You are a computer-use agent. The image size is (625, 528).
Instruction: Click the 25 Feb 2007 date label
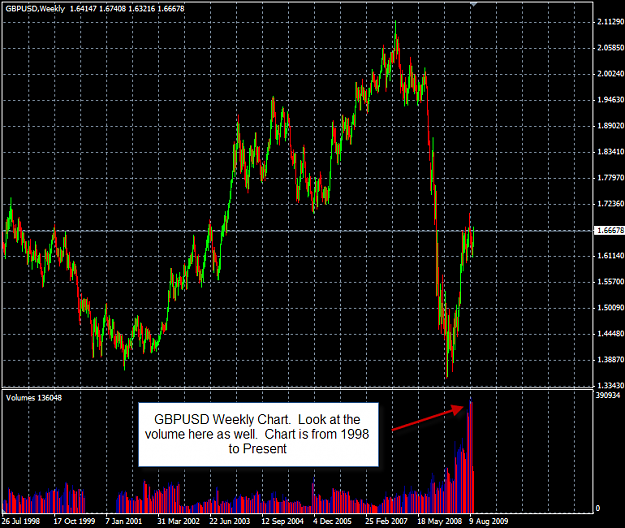click(387, 521)
